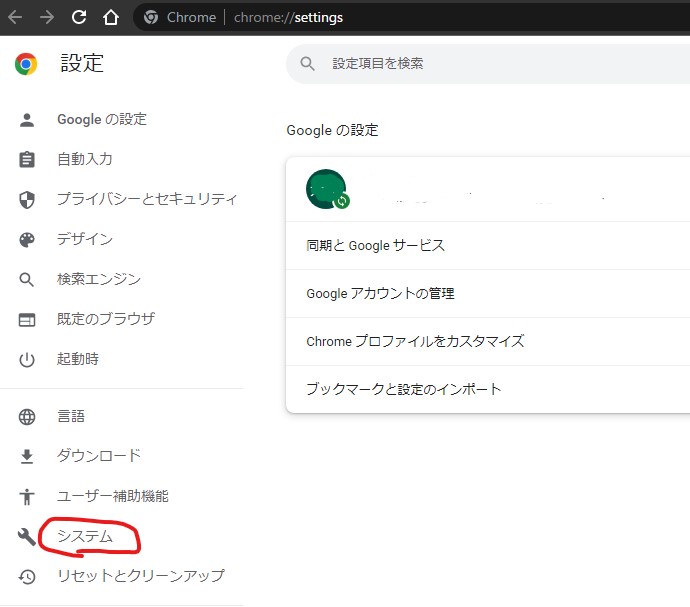The width and height of the screenshot is (690, 607).
Task: Focus the 設定項目を検索 search field
Action: click(488, 64)
